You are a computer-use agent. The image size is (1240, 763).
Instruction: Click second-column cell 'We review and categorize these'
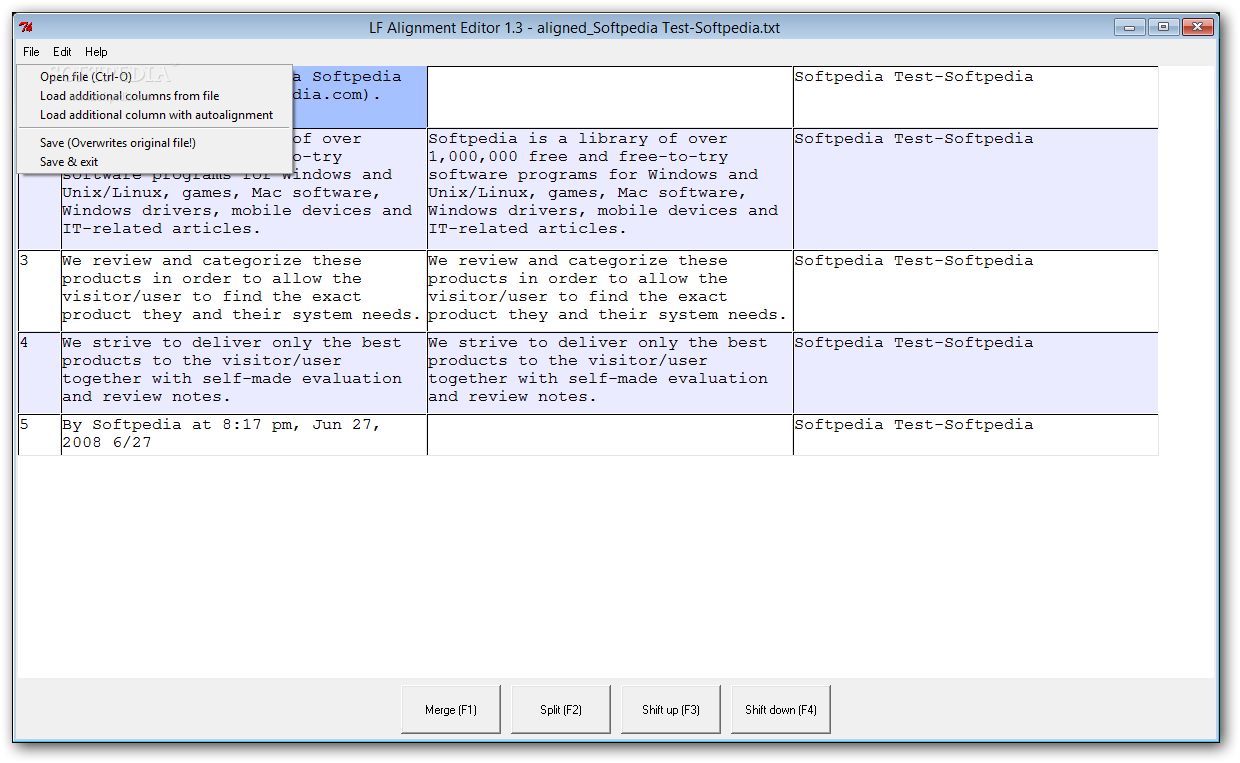[x=610, y=291]
